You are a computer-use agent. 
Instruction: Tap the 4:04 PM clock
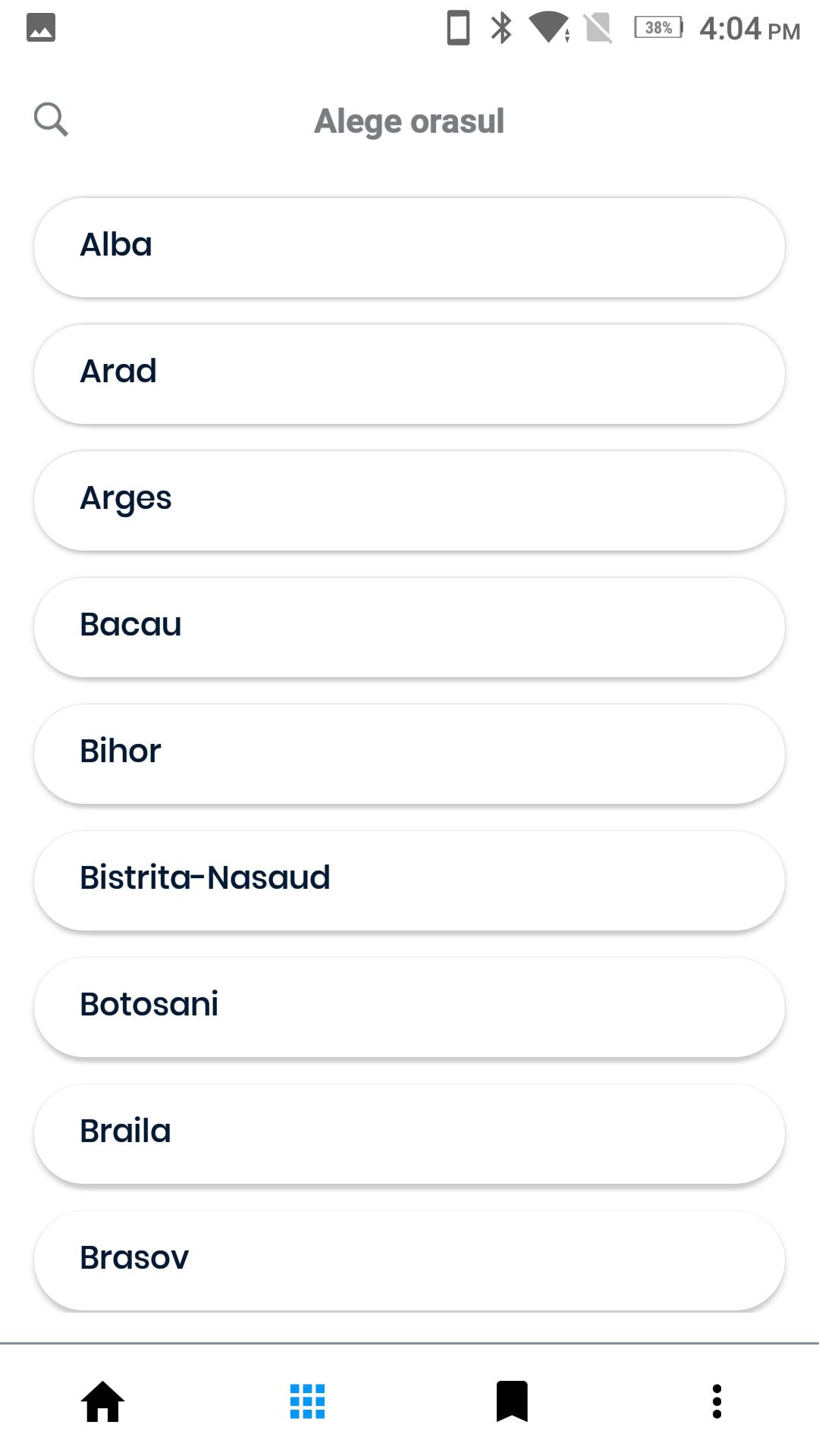[x=749, y=29]
